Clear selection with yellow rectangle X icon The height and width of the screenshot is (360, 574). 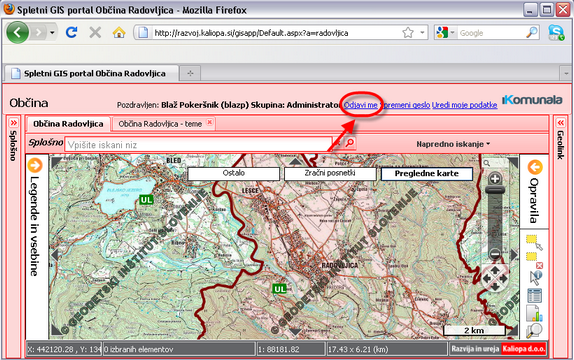(x=534, y=259)
